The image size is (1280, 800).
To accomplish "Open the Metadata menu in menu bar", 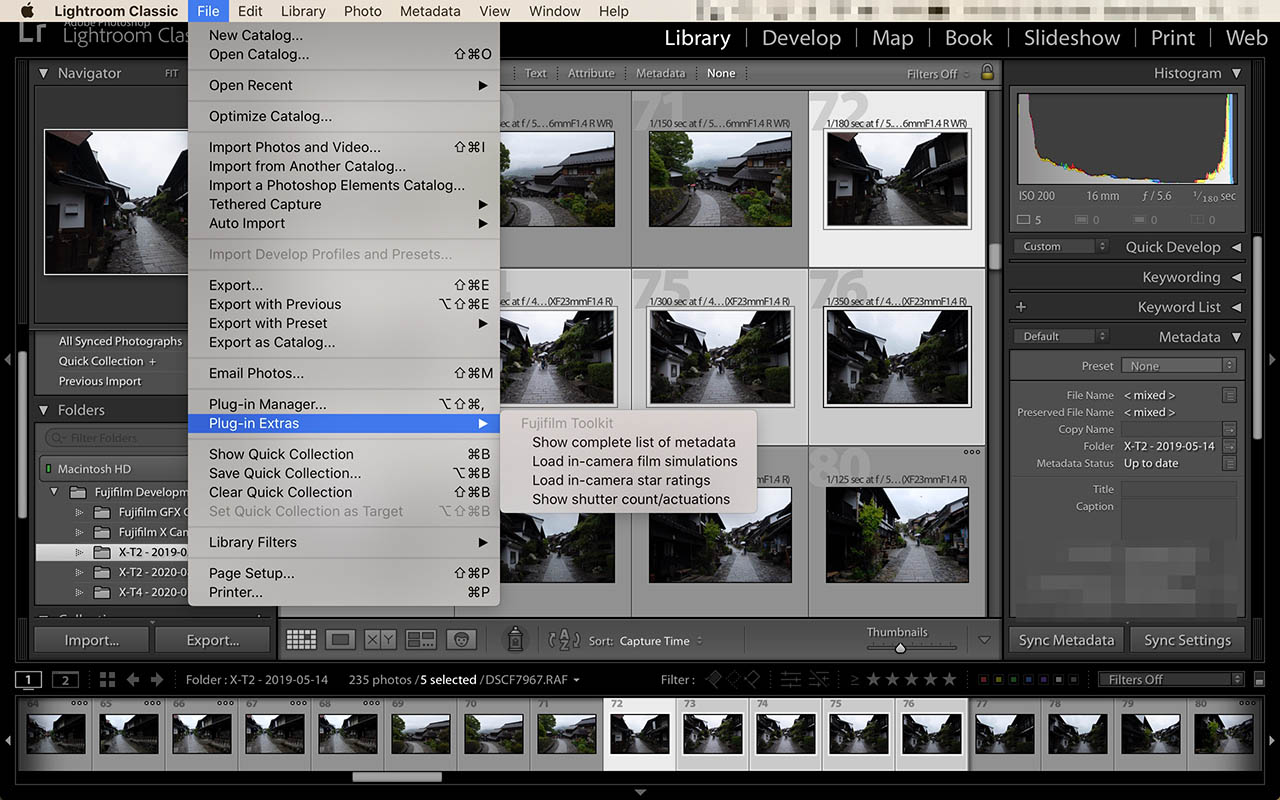I will 430,11.
